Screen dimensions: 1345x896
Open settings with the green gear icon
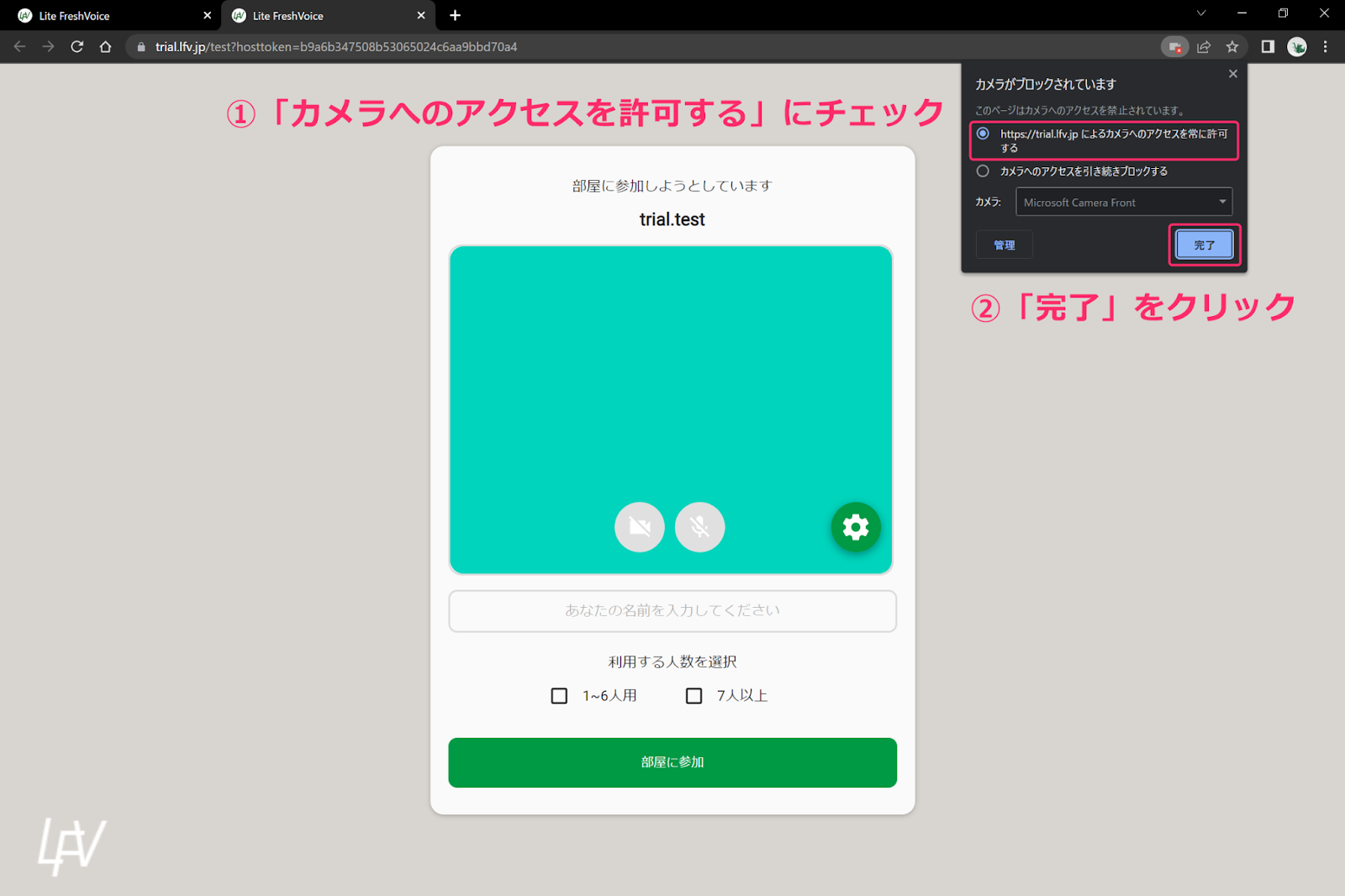(x=856, y=527)
